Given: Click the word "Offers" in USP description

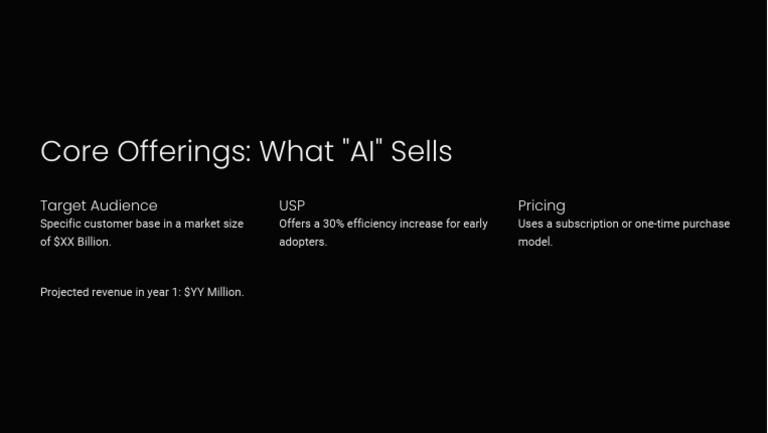Looking at the screenshot, I should click(x=295, y=224).
